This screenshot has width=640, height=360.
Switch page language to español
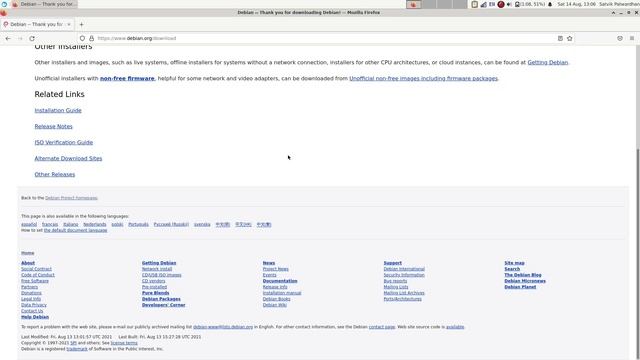tap(29, 224)
